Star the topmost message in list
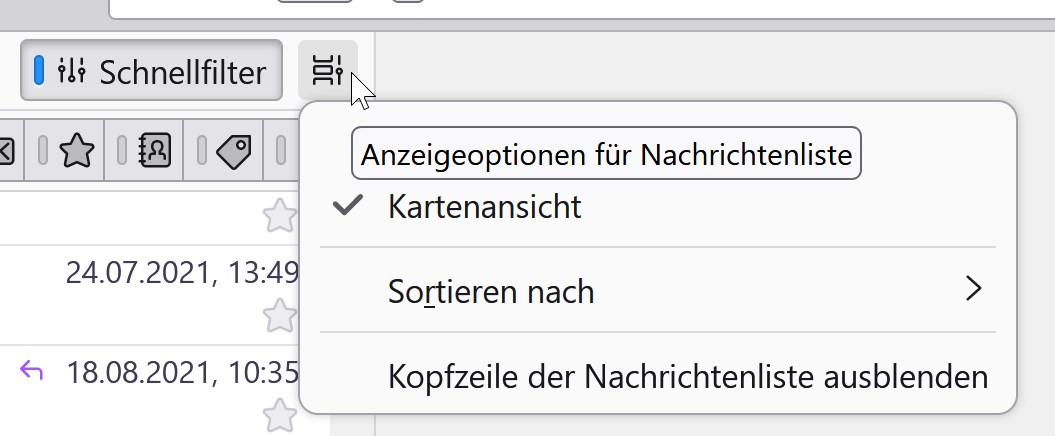Viewport: 1055px width, 436px height. (280, 215)
